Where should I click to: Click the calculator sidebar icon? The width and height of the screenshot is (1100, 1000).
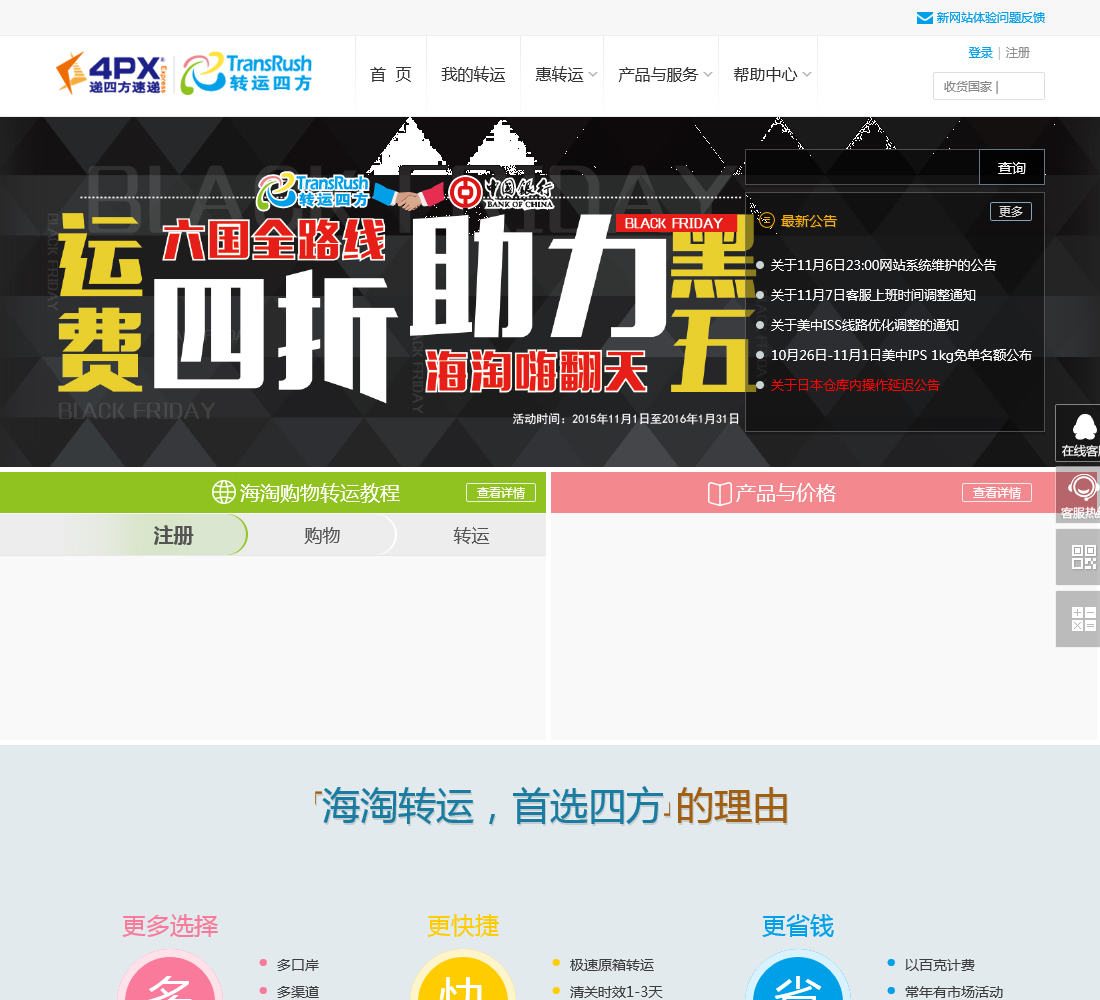coord(1078,619)
